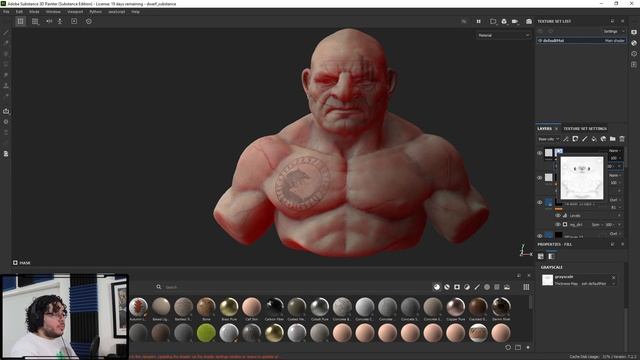Add a fill layer with bucket icon

tap(594, 139)
